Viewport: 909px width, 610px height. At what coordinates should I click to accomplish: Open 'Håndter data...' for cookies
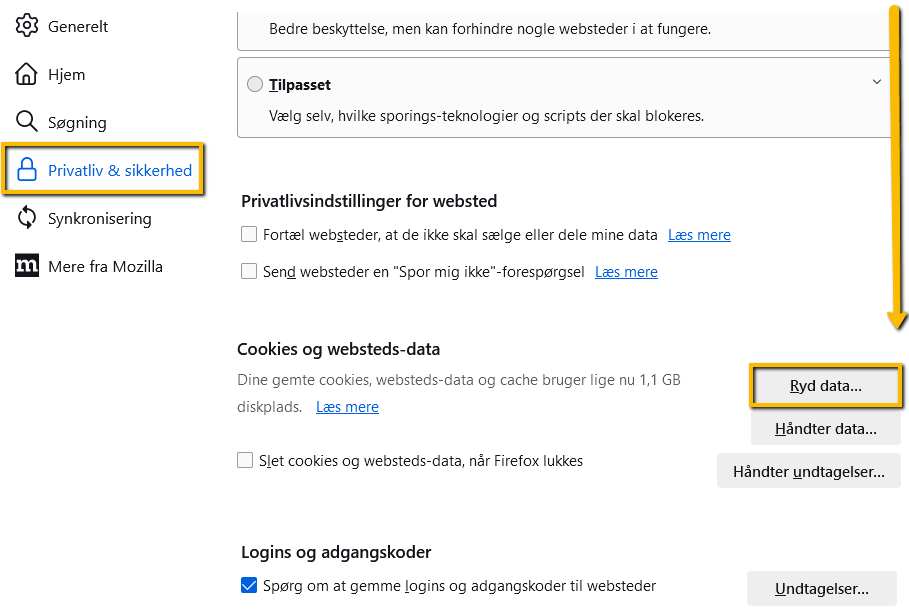point(826,428)
